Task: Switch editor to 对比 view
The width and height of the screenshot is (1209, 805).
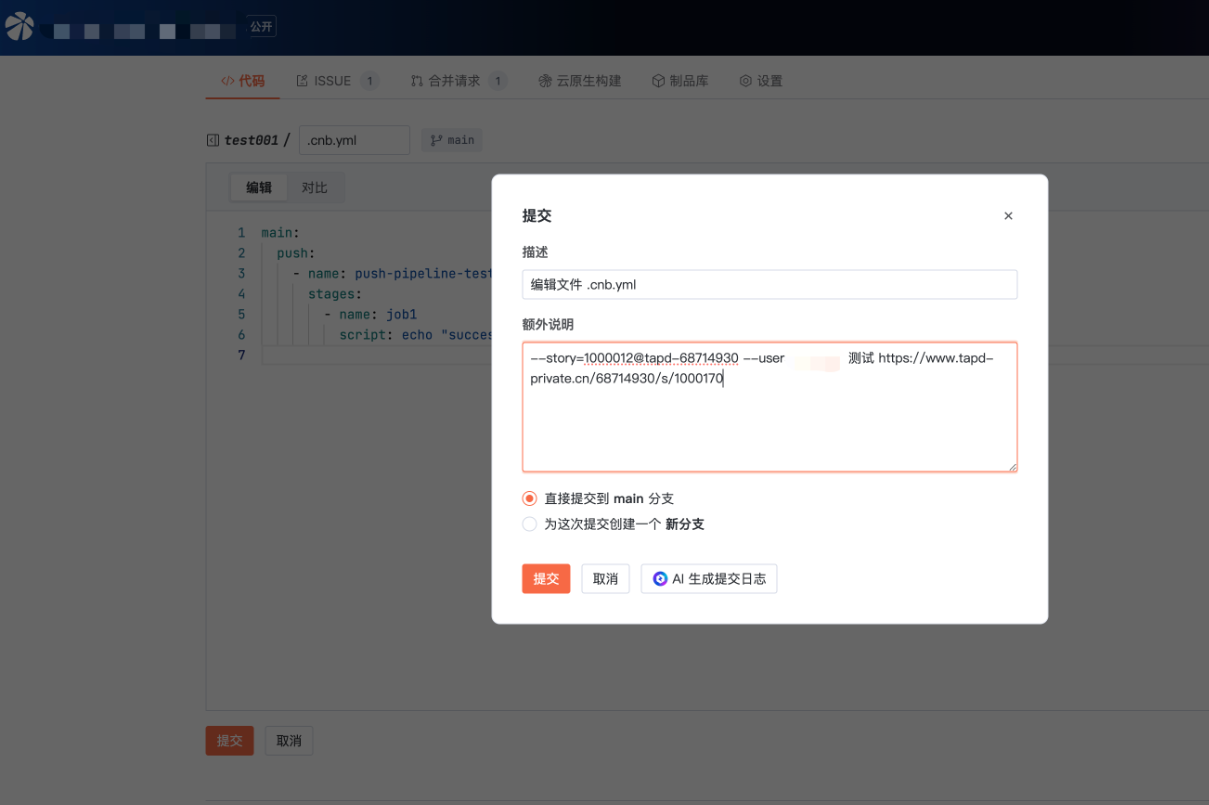Action: 315,188
